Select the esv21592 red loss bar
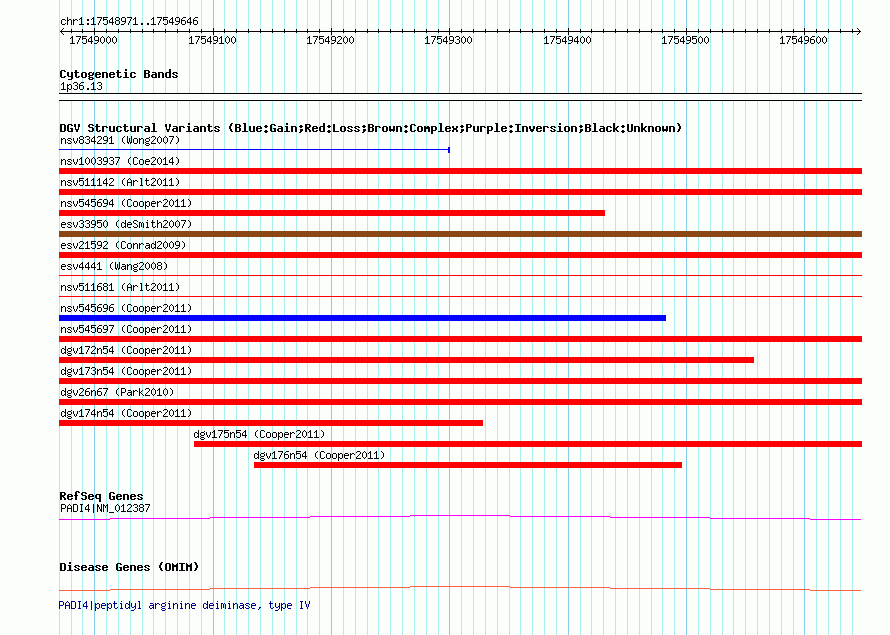The width and height of the screenshot is (890, 635). pyautogui.click(x=460, y=255)
